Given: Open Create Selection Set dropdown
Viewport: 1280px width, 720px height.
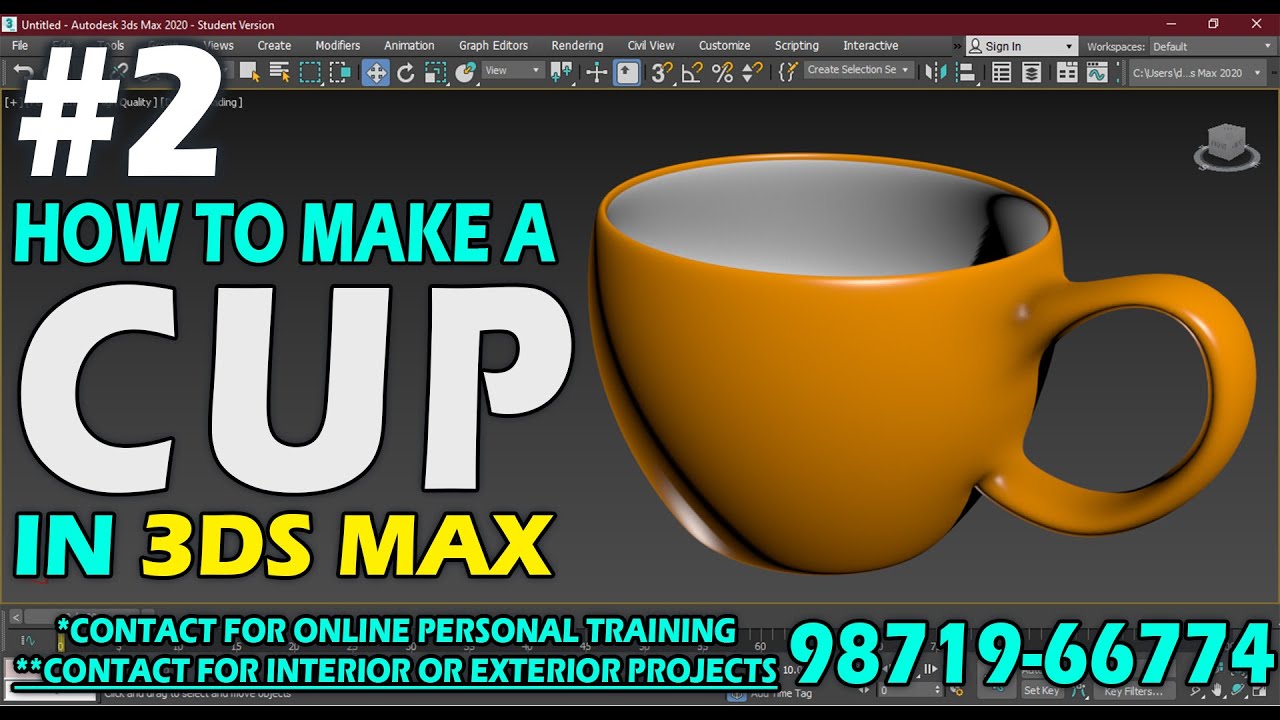Looking at the screenshot, I should [x=859, y=70].
